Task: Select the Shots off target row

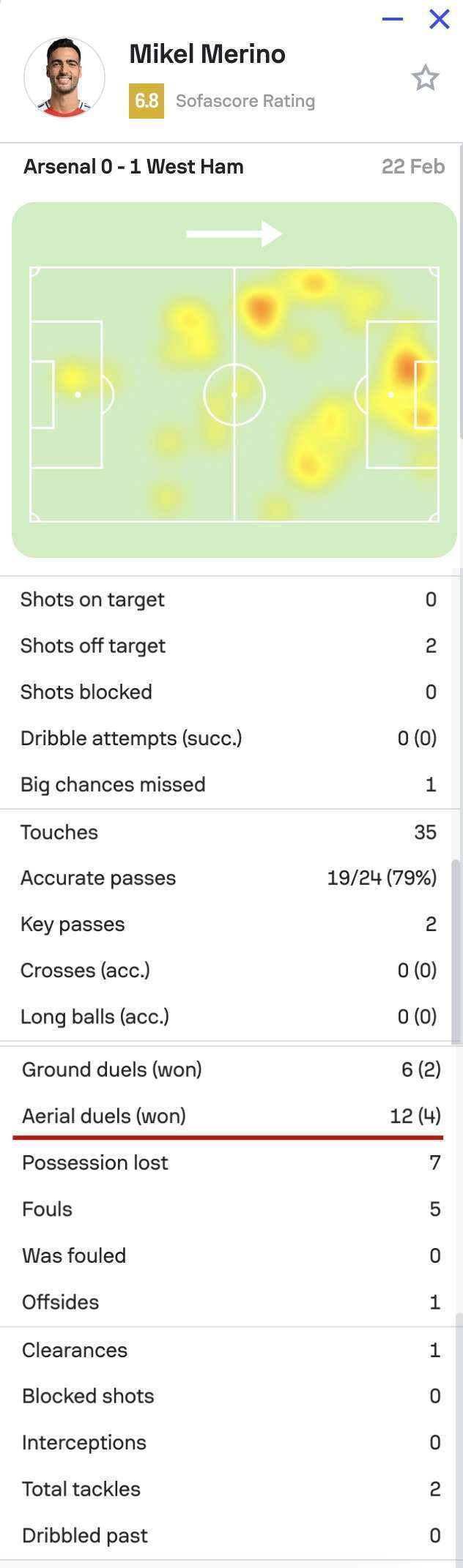Action: tap(229, 646)
